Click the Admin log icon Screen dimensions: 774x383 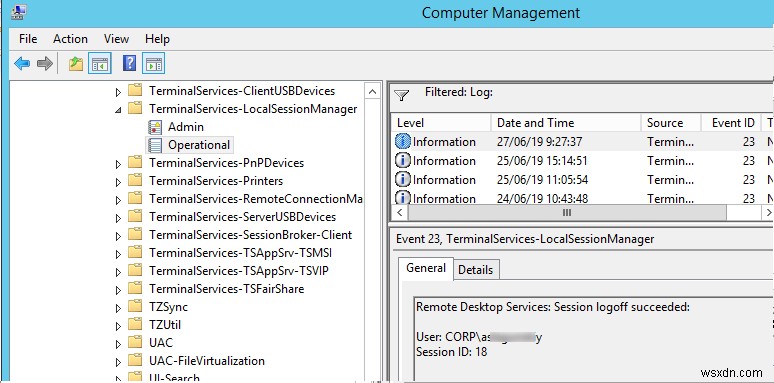155,127
